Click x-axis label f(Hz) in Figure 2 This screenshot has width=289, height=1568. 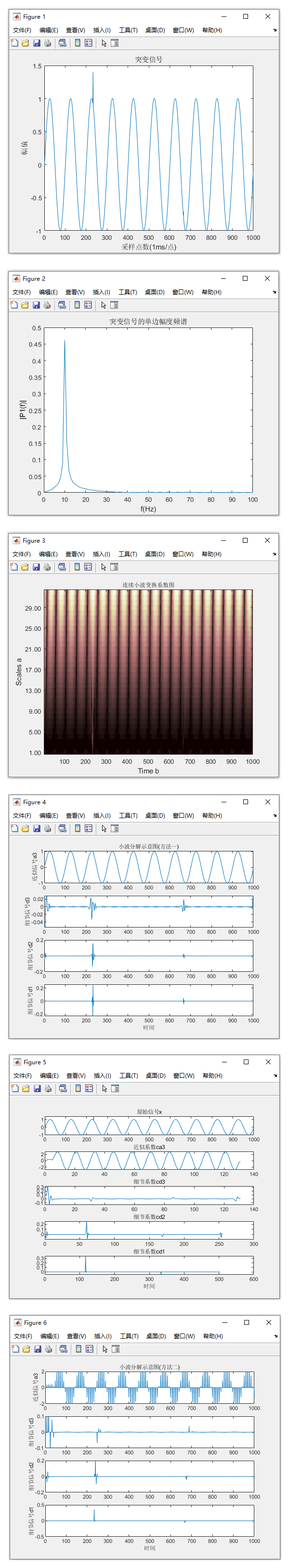[x=148, y=509]
